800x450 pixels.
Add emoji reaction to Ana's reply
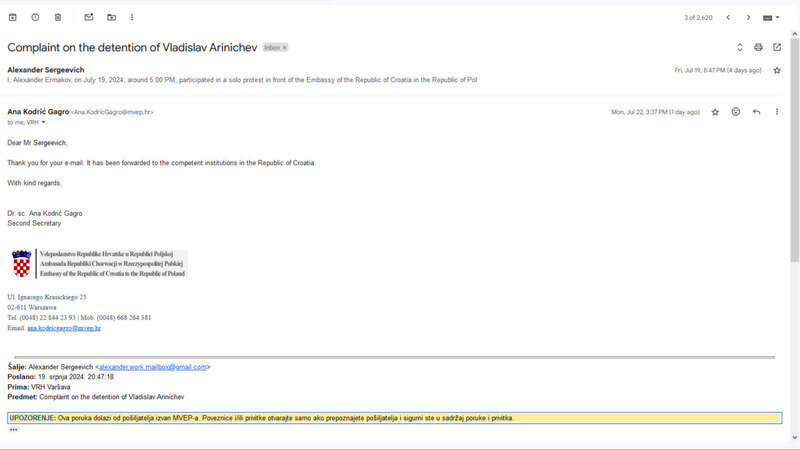(x=736, y=112)
